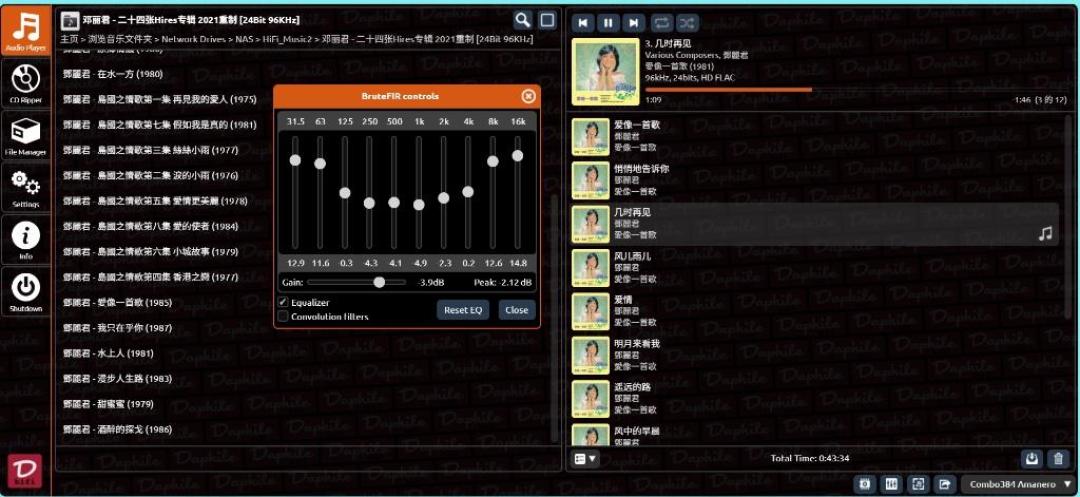Click the 31.5 Hz band slider handle

pyautogui.click(x=295, y=160)
